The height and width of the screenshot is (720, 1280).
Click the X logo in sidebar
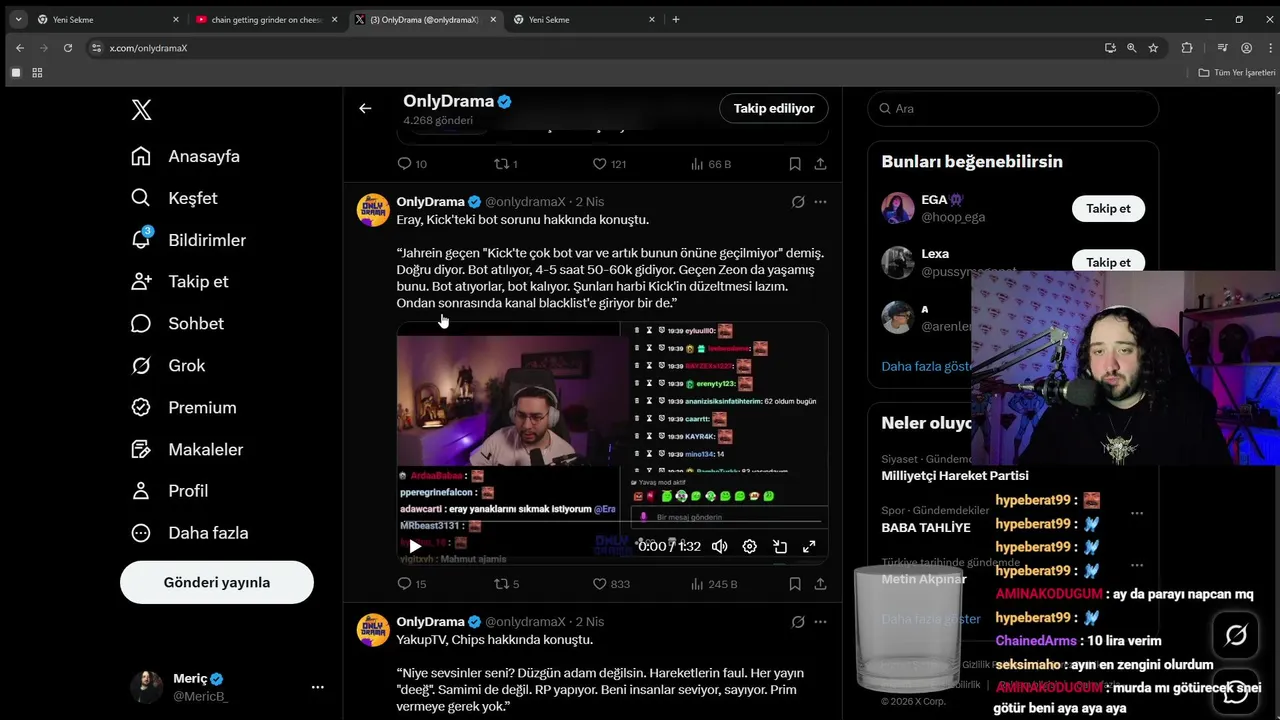pos(142,110)
